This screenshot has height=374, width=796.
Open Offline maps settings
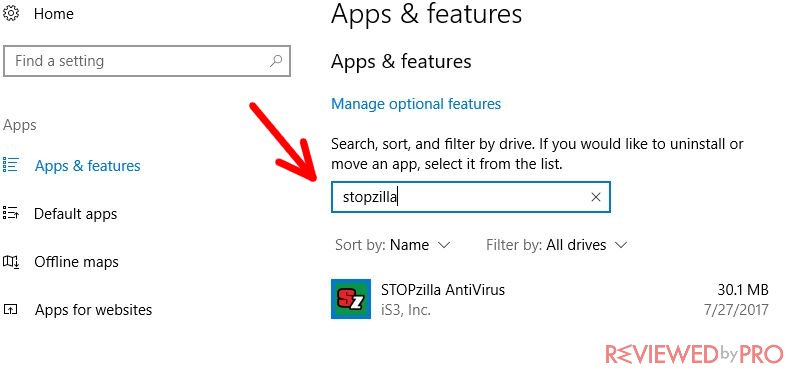click(76, 262)
